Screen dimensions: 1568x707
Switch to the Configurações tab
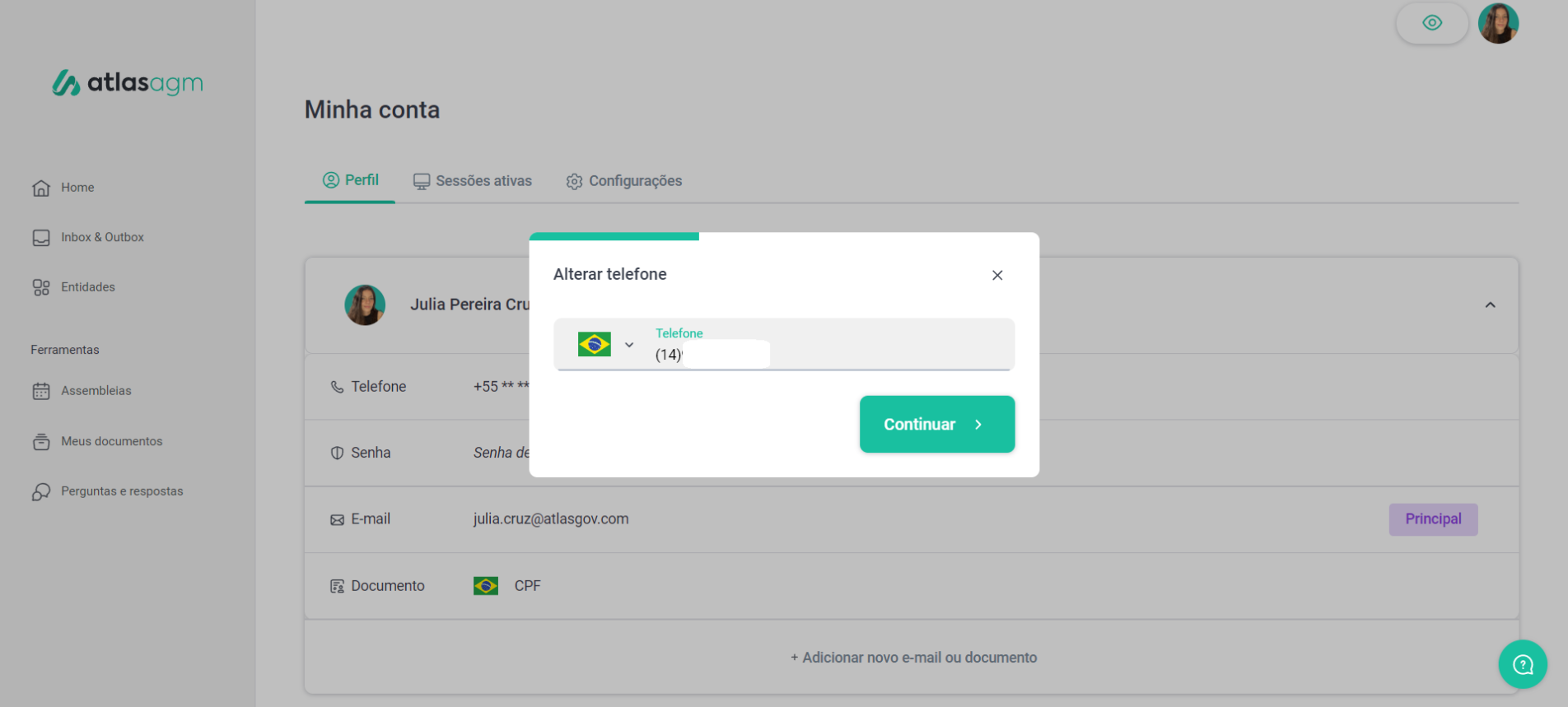[623, 180]
